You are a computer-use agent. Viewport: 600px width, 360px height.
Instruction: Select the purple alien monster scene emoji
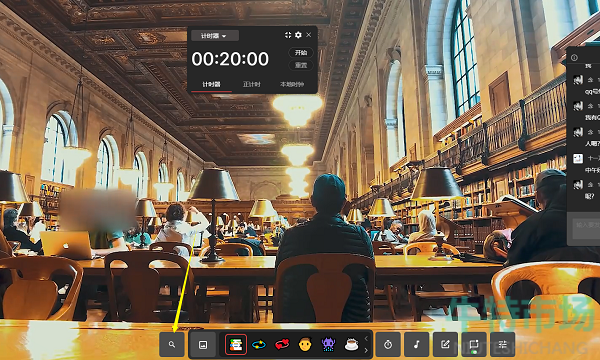tap(328, 345)
